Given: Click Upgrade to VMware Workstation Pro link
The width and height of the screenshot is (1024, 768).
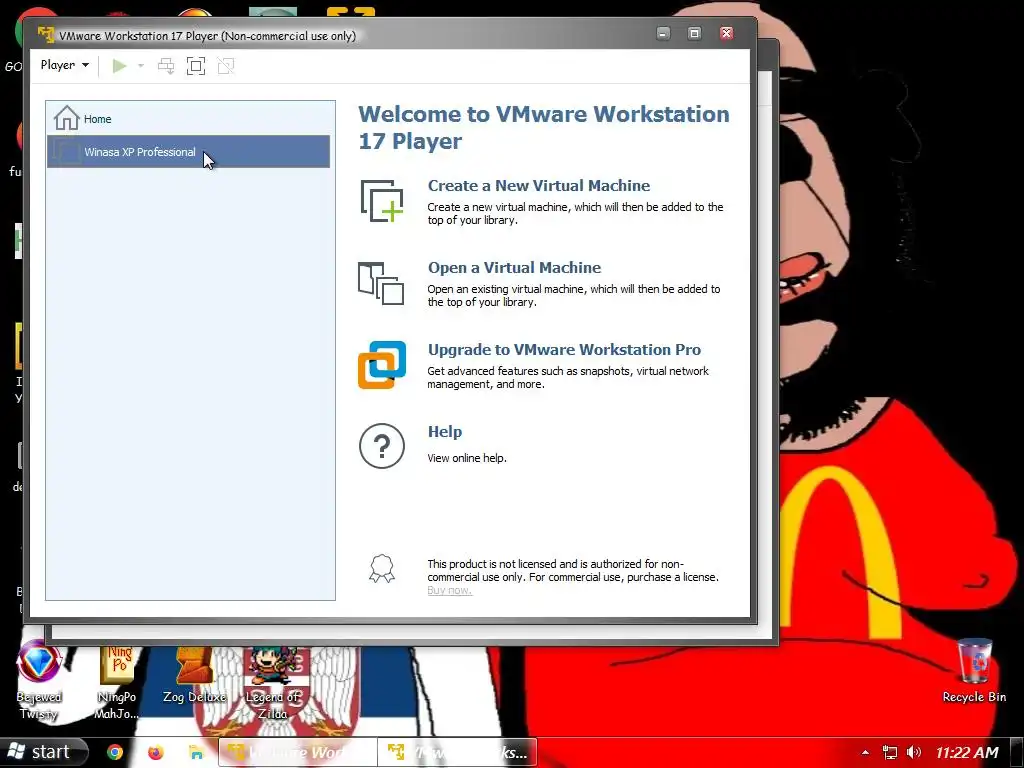Looking at the screenshot, I should pyautogui.click(x=564, y=349).
